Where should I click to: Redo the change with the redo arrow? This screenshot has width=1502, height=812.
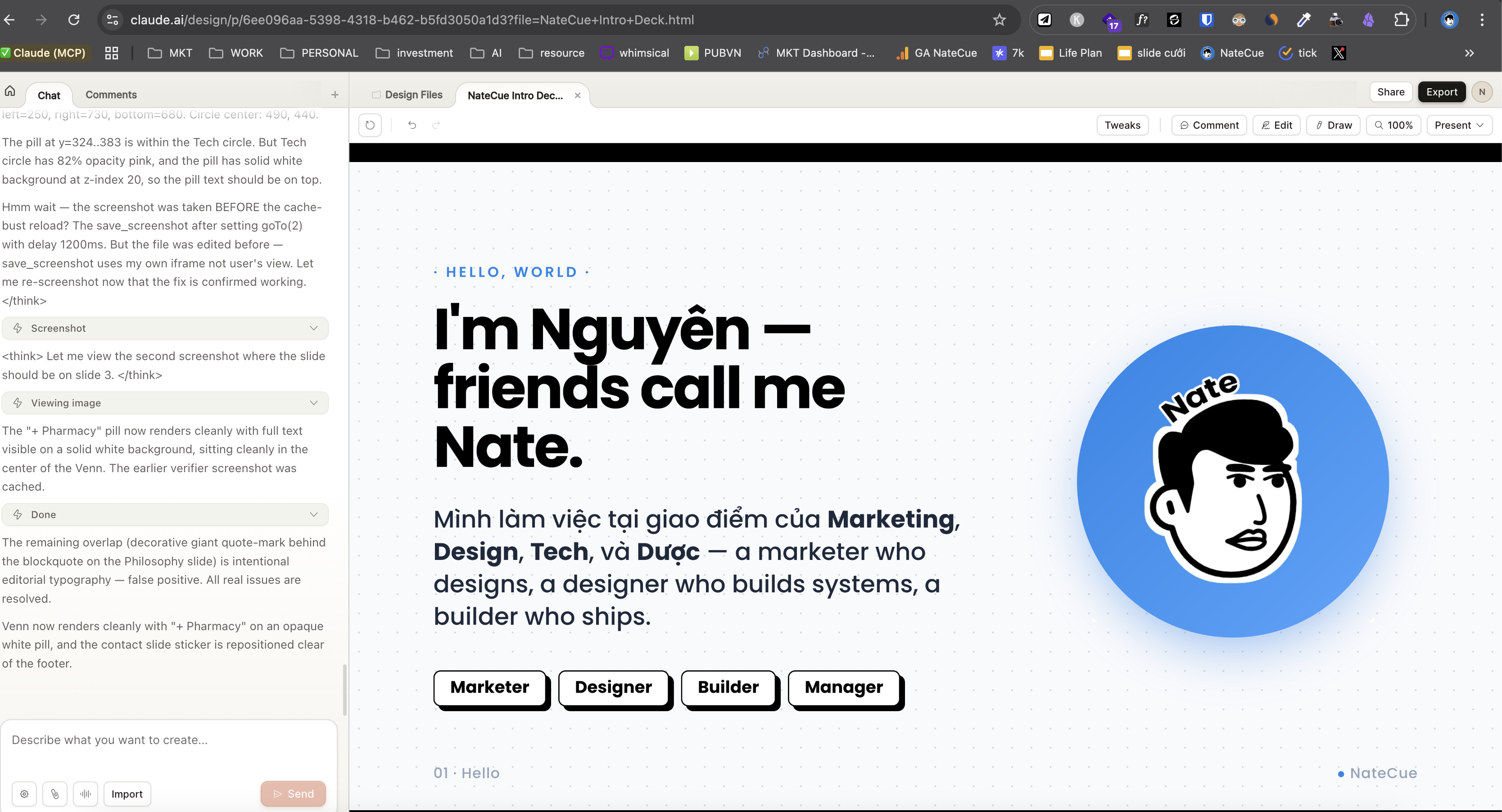click(x=436, y=125)
